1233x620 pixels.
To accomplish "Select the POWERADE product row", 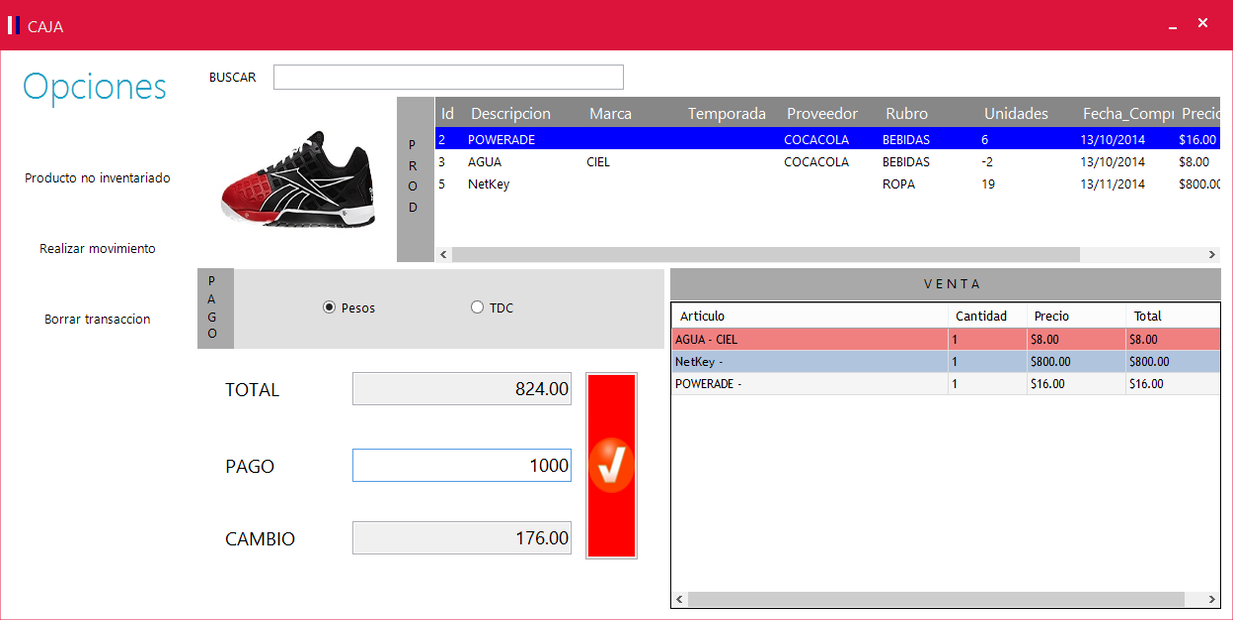I will (x=828, y=140).
